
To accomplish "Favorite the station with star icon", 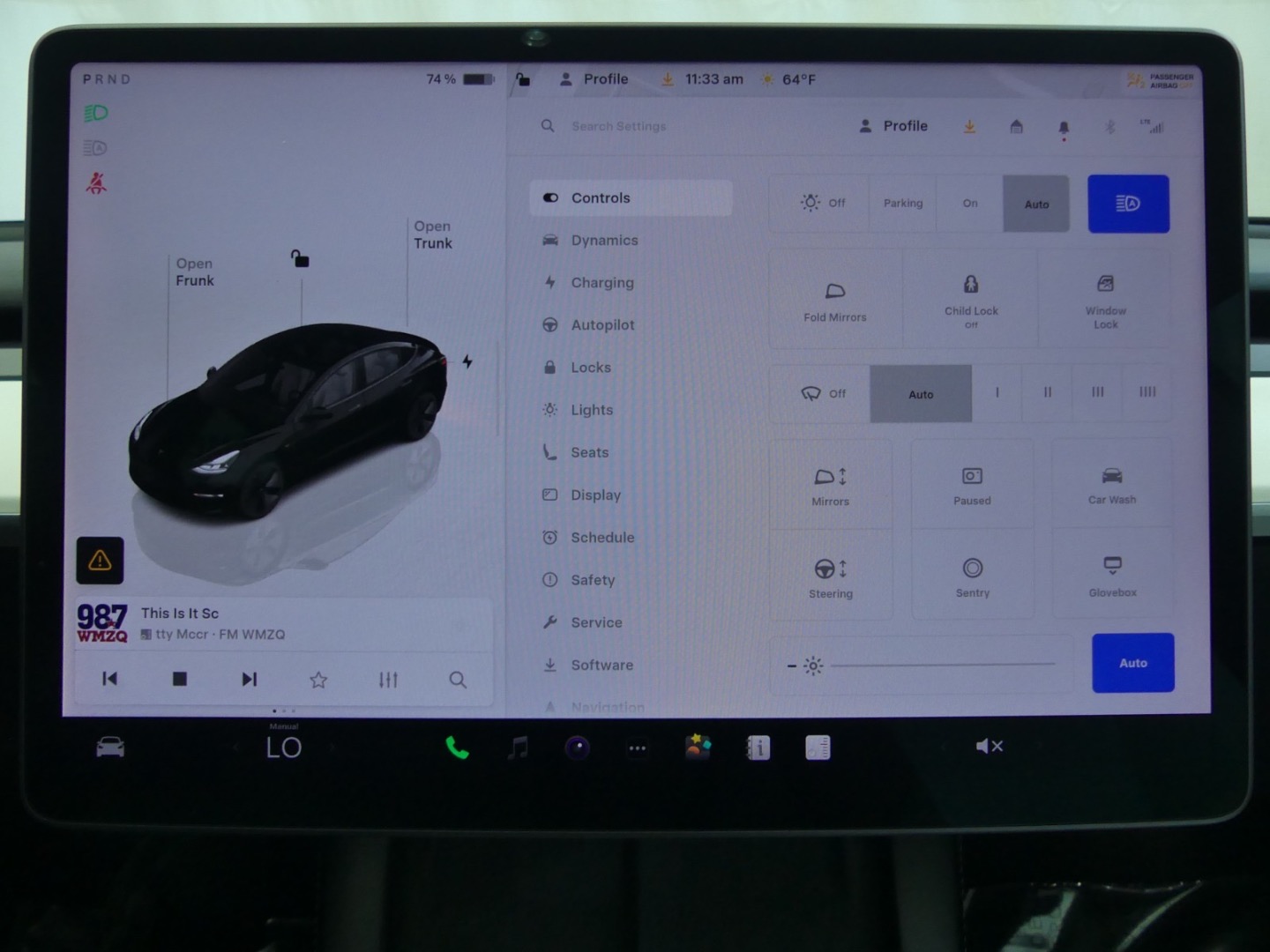I will (318, 680).
